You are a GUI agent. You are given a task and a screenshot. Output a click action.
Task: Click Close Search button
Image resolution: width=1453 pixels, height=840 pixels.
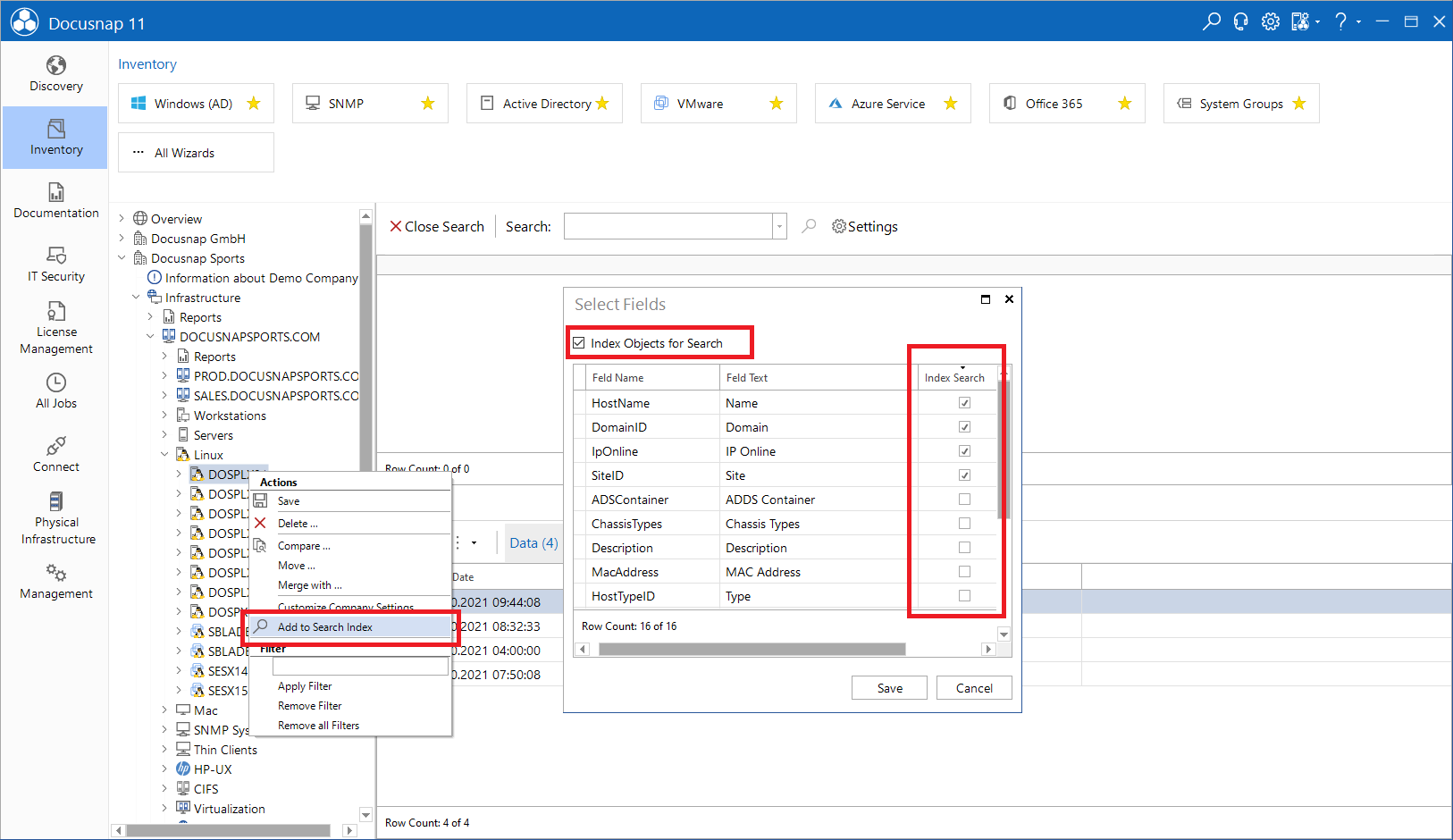click(x=437, y=226)
